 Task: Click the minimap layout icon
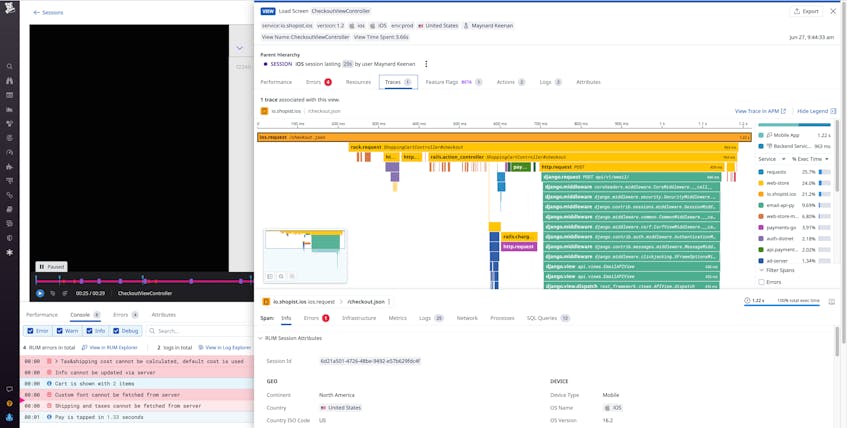pos(270,276)
